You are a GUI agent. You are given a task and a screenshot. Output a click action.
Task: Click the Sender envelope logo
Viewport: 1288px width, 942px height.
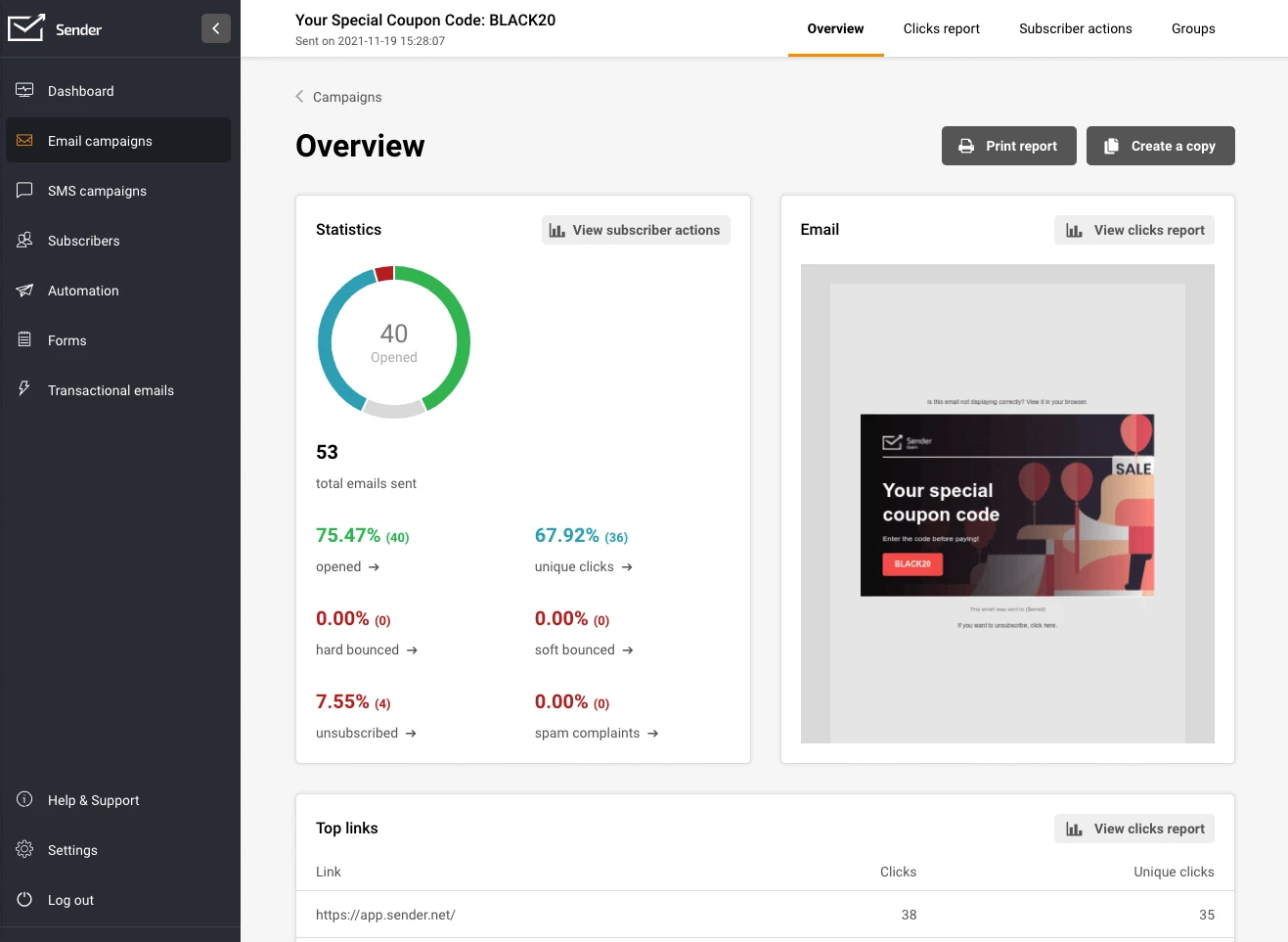point(26,28)
